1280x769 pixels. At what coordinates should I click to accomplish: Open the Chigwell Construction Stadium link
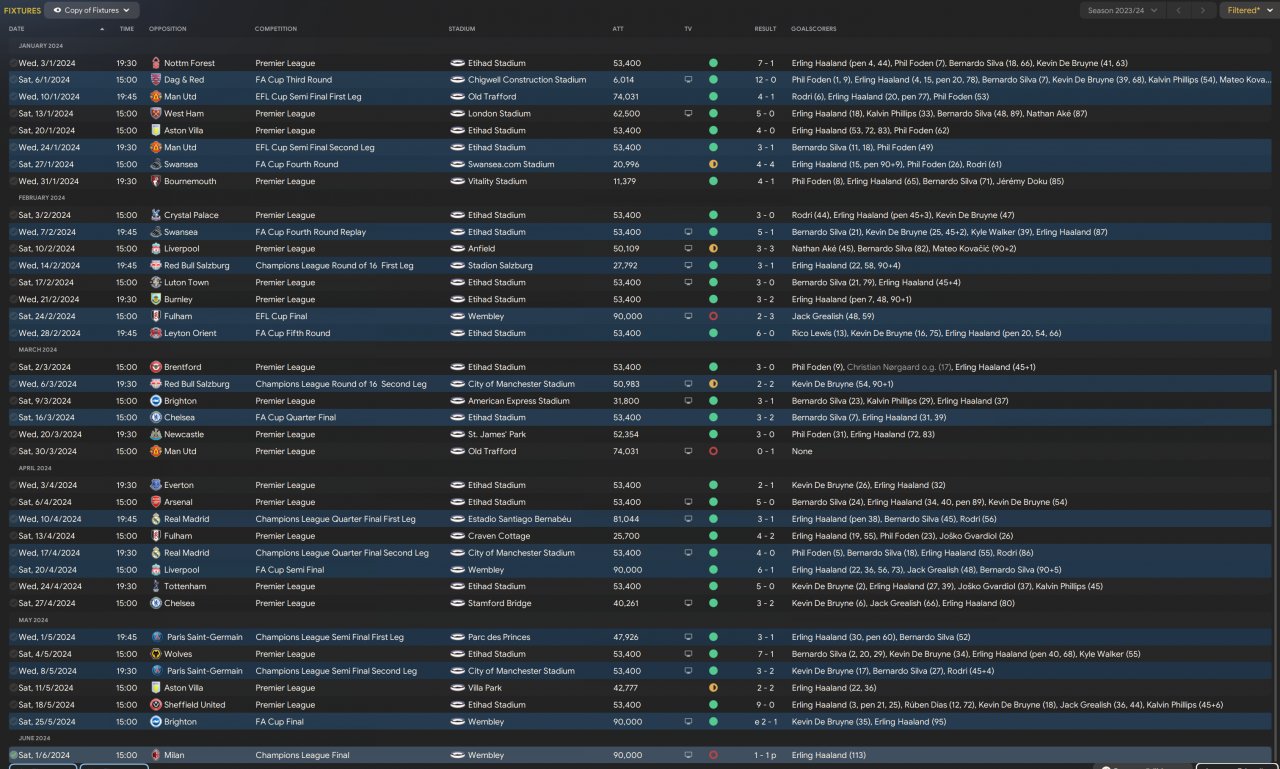[527, 80]
